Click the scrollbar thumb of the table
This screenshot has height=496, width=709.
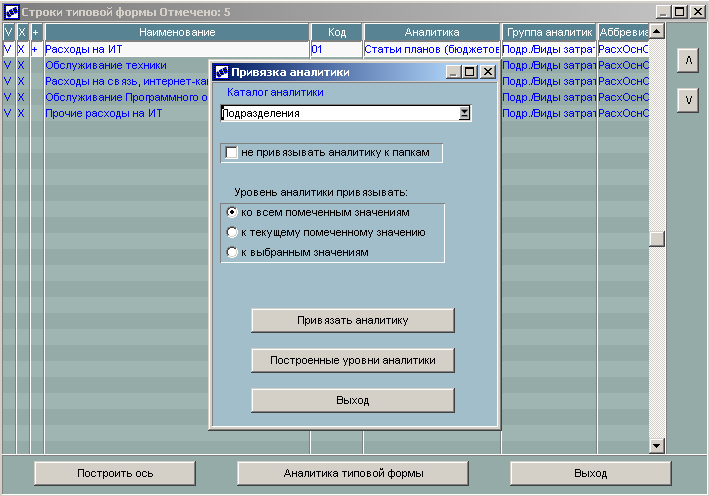click(657, 239)
